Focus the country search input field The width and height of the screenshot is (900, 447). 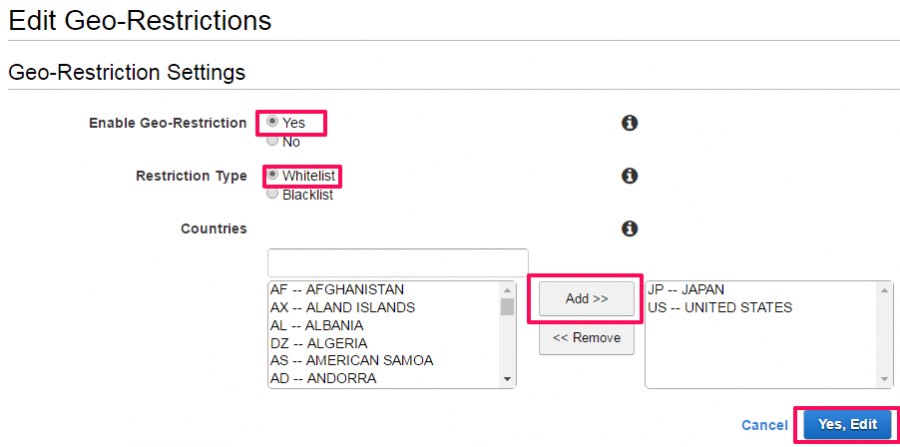(398, 263)
